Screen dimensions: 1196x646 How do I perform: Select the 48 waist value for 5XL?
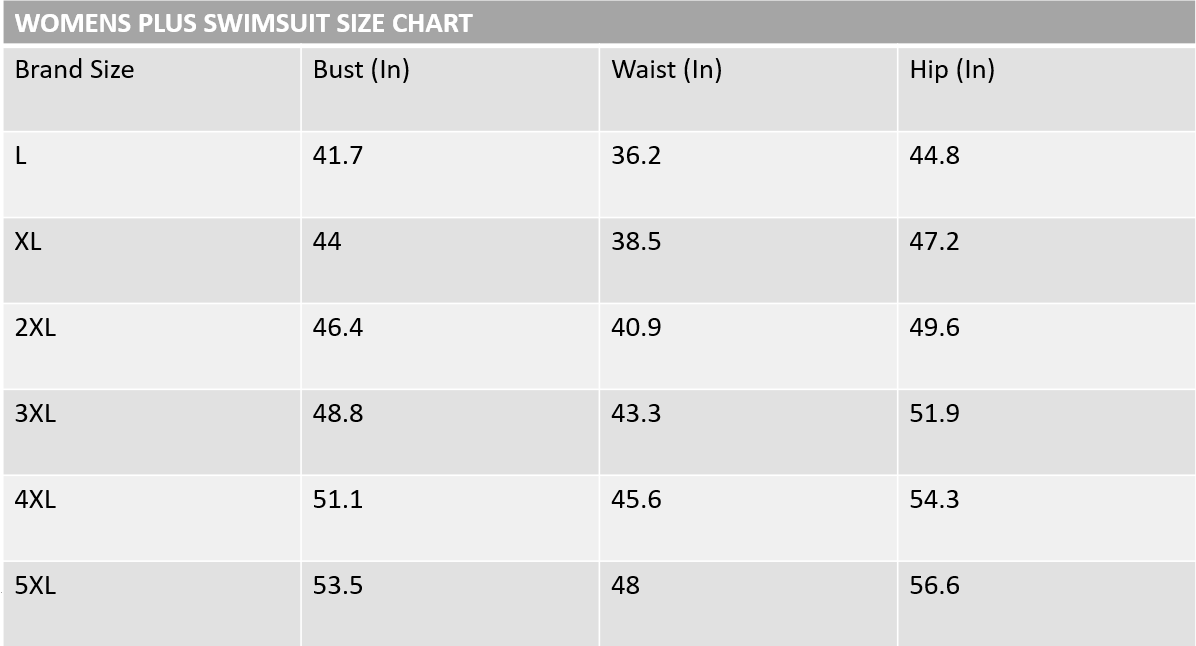(625, 586)
